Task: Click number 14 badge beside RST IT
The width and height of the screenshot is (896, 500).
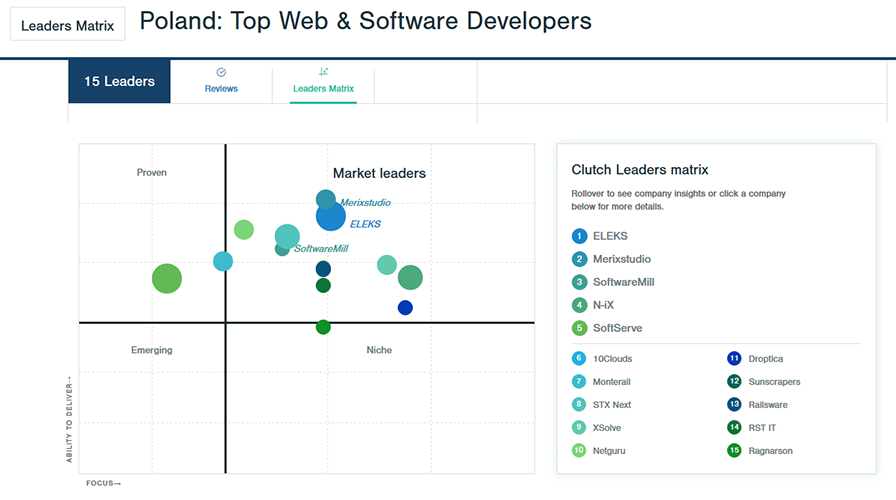Action: tap(734, 427)
